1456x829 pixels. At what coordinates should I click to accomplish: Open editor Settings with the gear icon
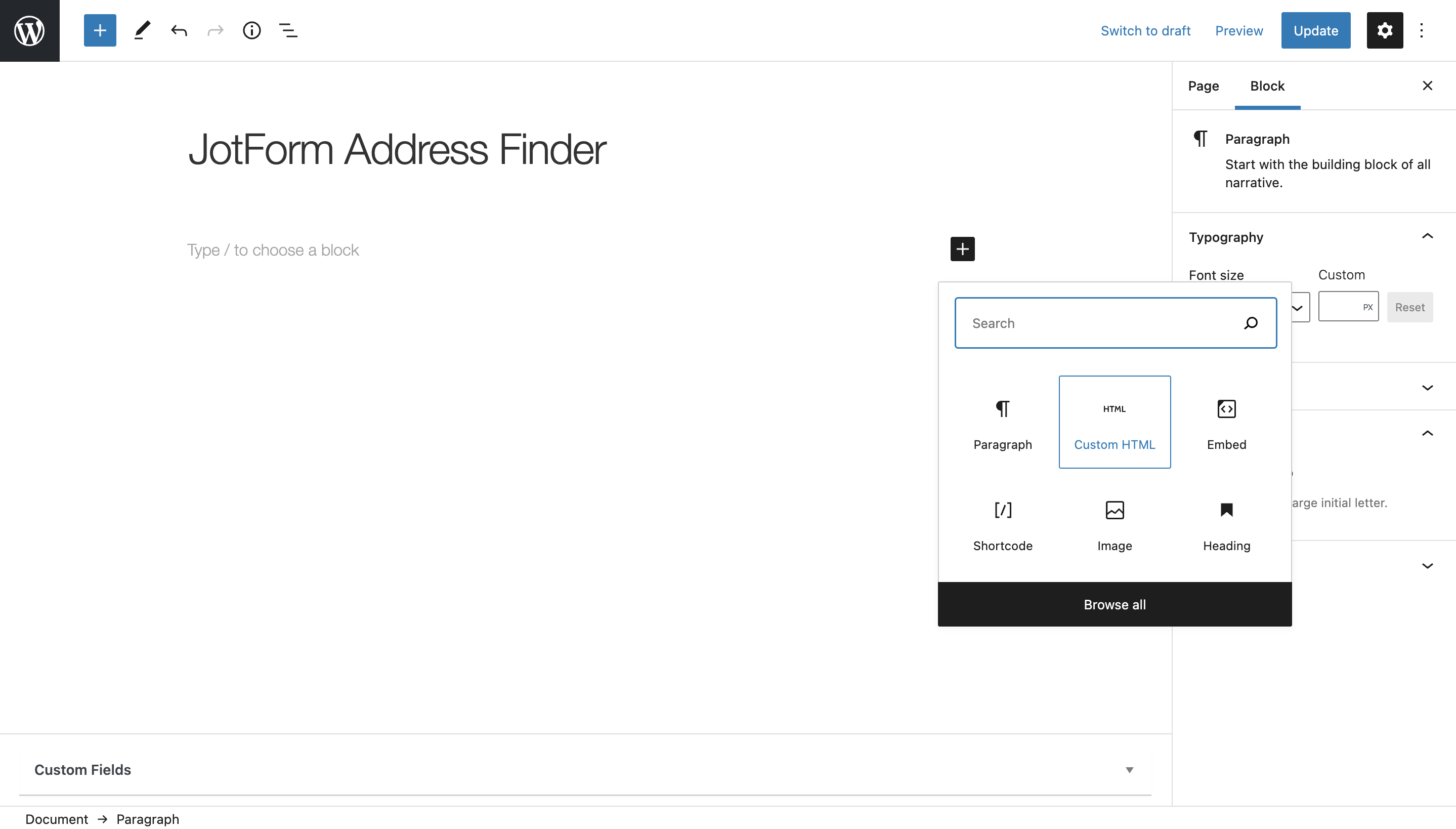tap(1385, 30)
